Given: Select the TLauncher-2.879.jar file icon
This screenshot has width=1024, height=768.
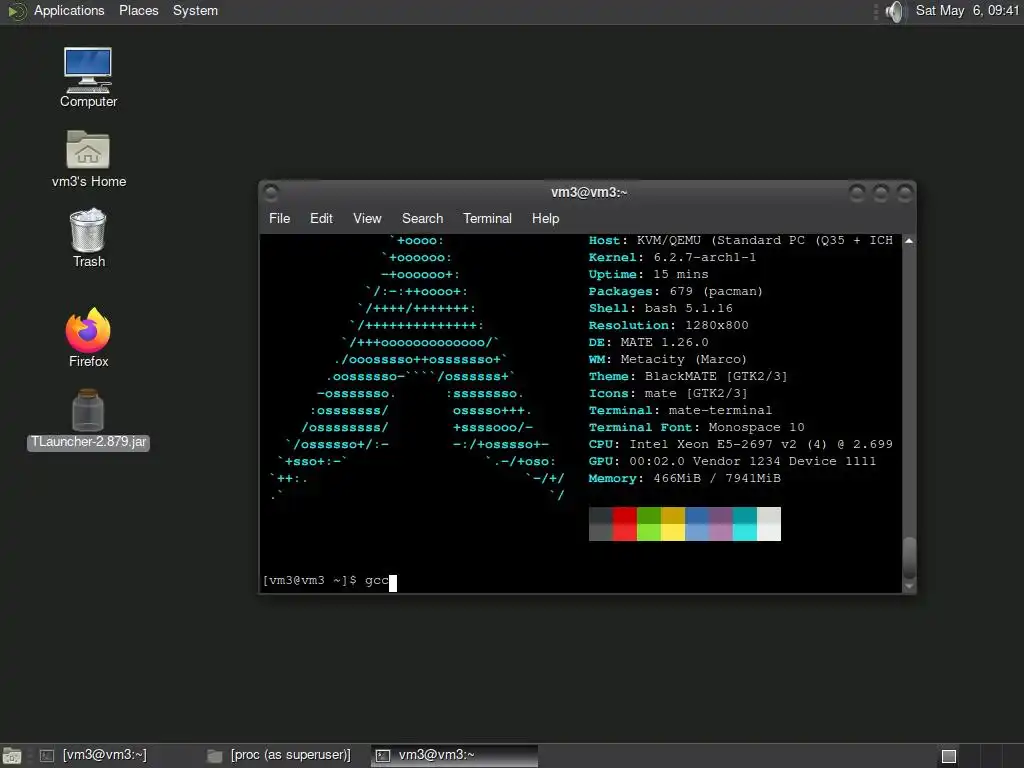Looking at the screenshot, I should [88, 419].
